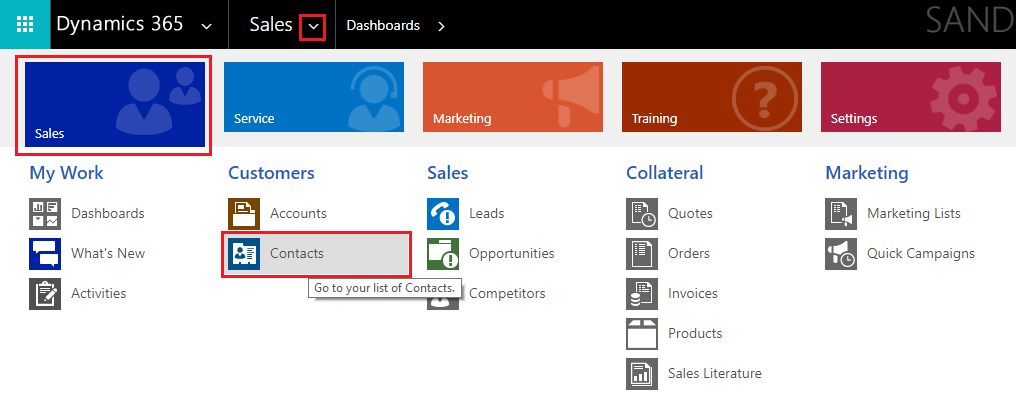Viewport: 1016px width, 402px height.
Task: Click the Quick Campaigns megaphone icon
Action: pyautogui.click(x=841, y=254)
